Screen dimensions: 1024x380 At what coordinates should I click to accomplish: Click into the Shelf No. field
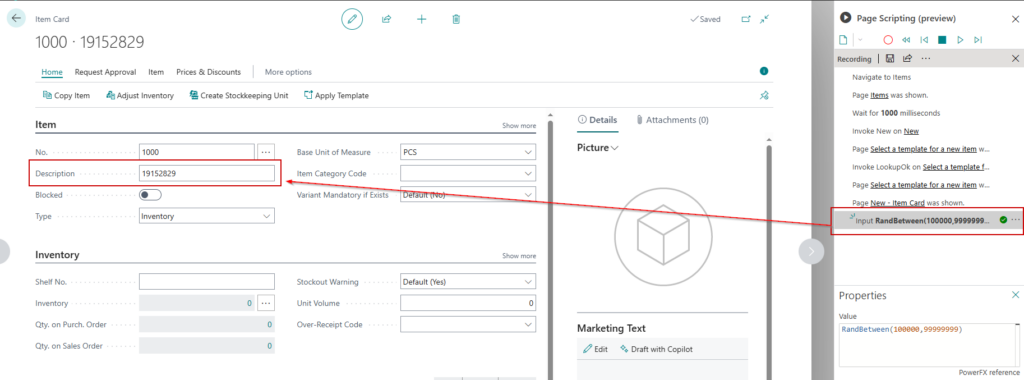click(207, 282)
